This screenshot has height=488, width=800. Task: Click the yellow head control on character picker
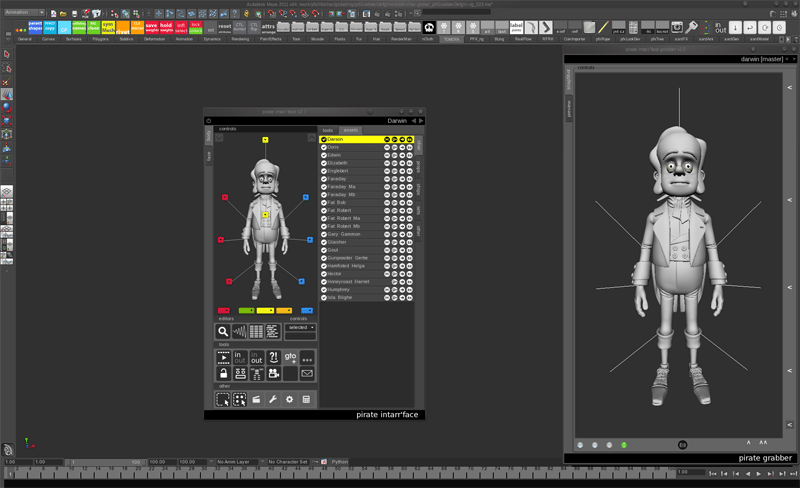click(x=265, y=140)
